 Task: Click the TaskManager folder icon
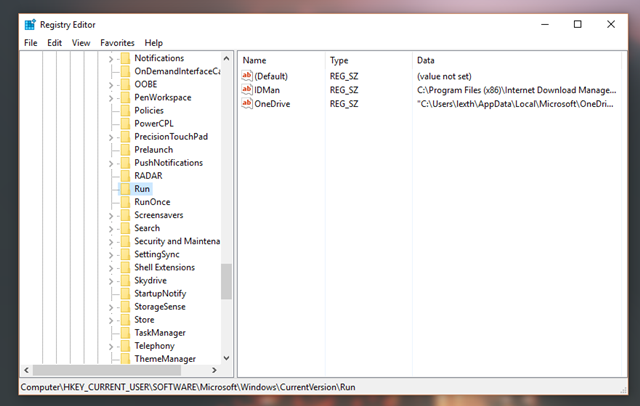[125, 333]
